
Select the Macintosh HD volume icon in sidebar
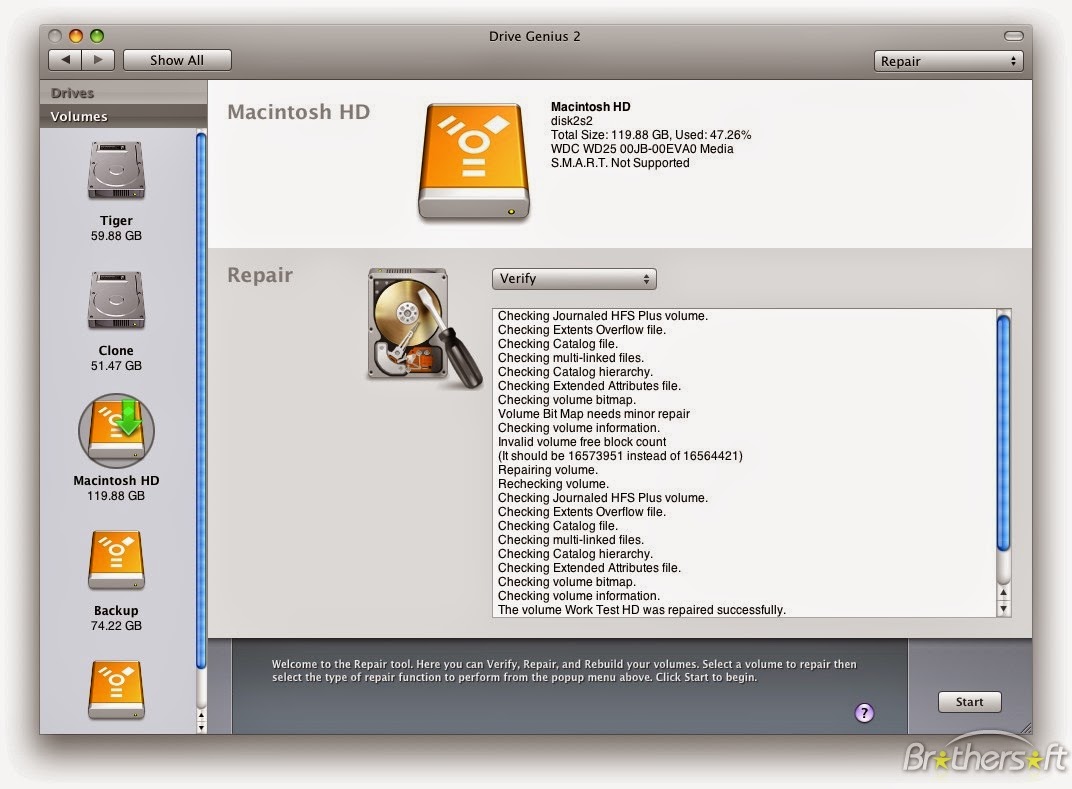[116, 431]
